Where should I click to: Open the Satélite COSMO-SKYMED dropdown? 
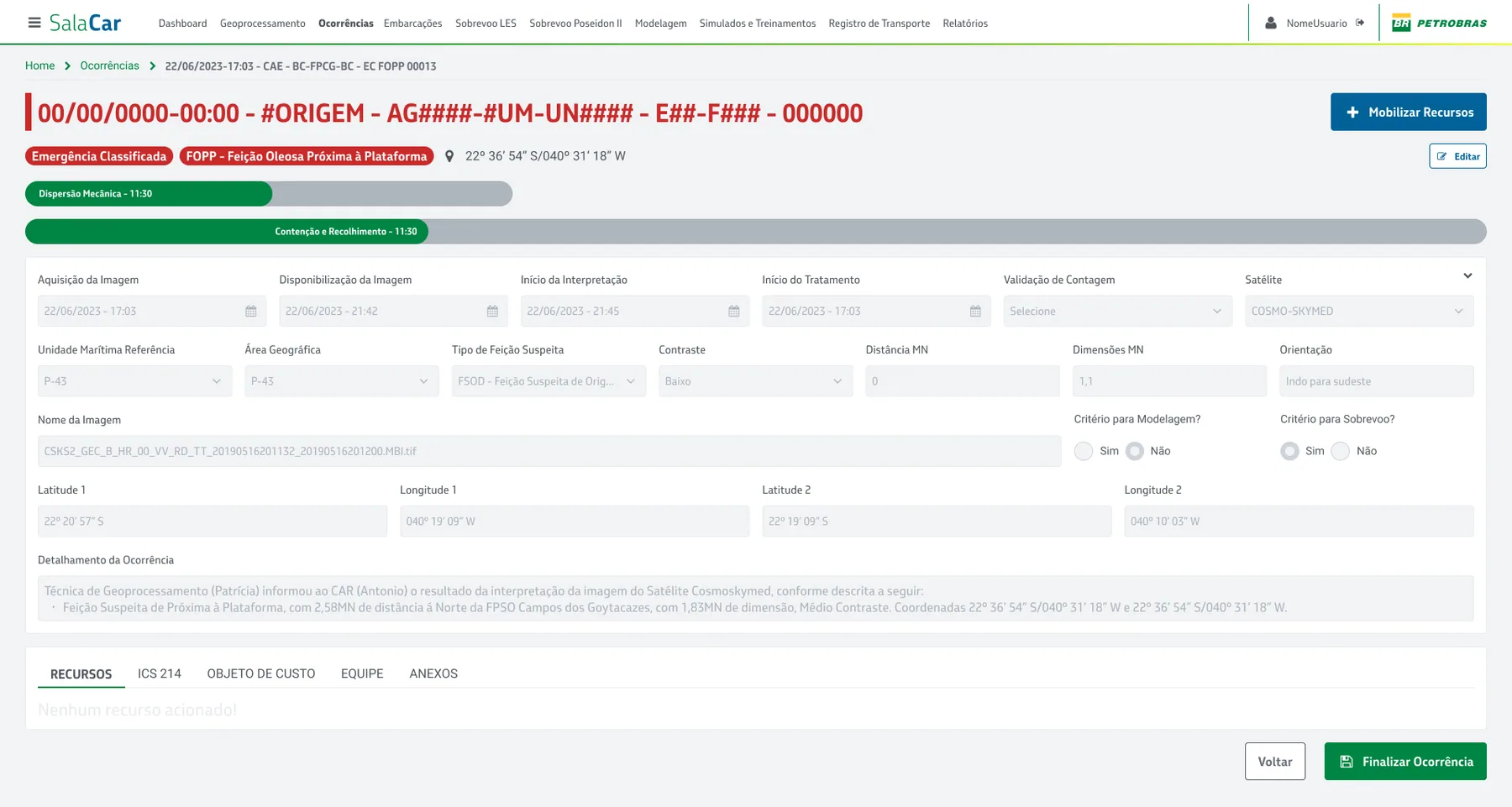(1359, 312)
